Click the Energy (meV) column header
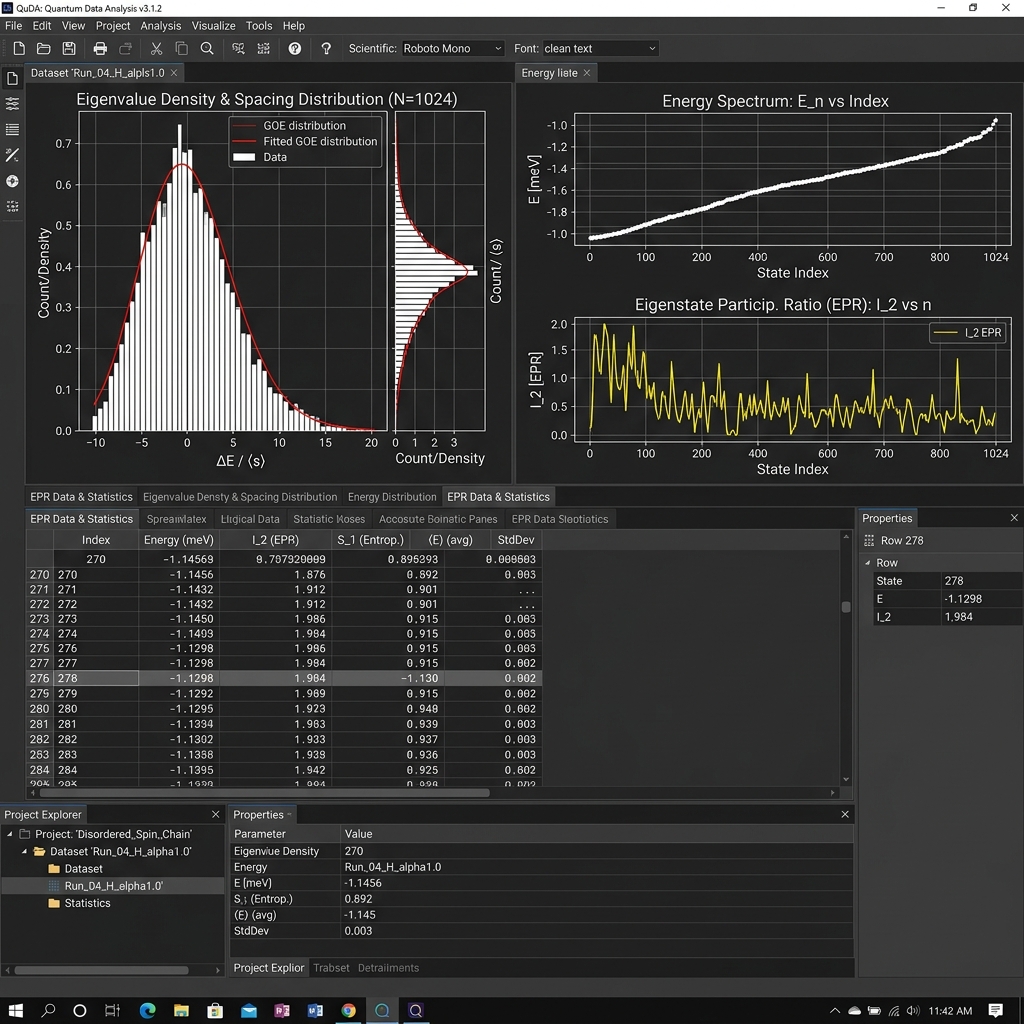1024x1024 pixels. 178,540
